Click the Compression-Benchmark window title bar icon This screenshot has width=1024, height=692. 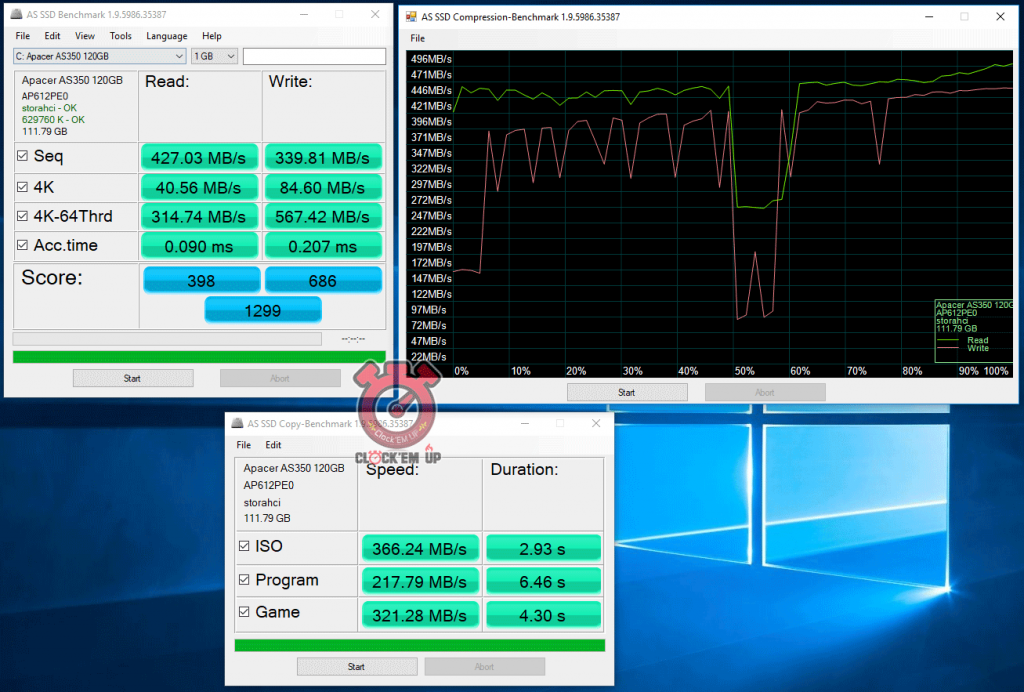411,17
